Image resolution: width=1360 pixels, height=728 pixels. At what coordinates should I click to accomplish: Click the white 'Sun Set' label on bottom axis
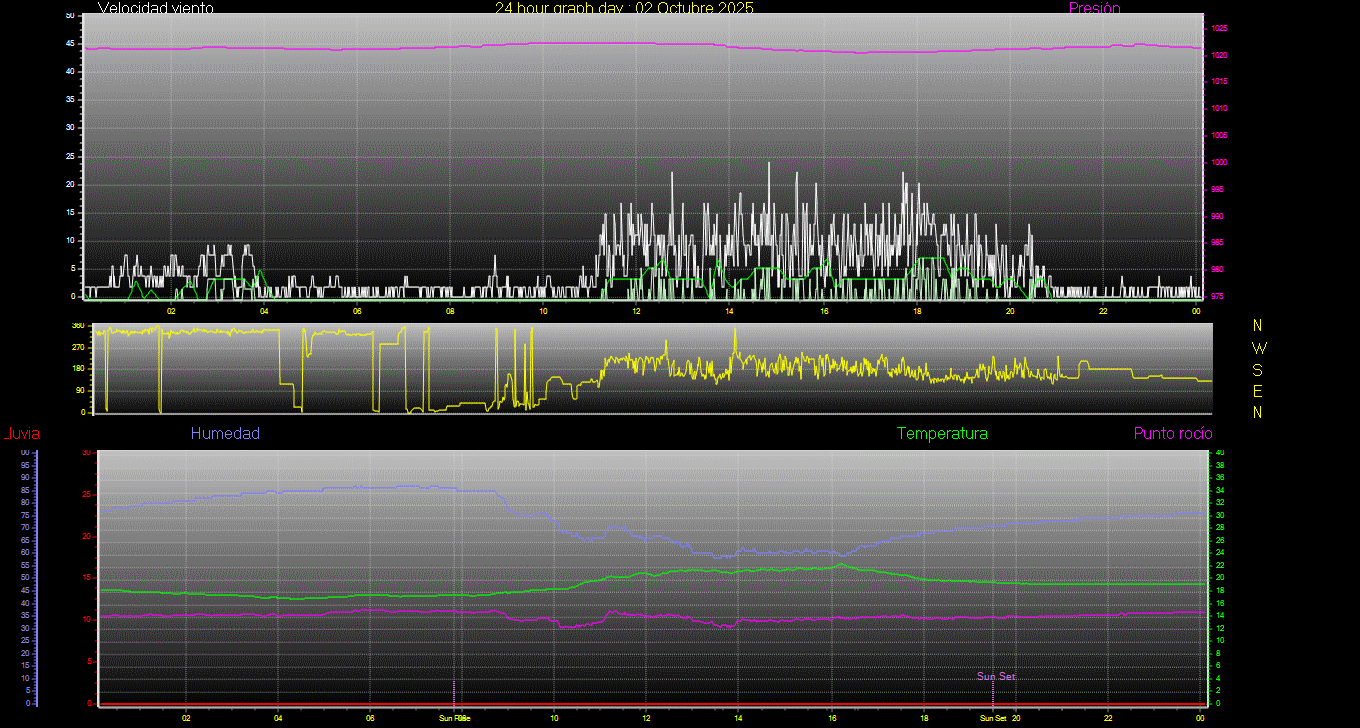click(x=993, y=718)
